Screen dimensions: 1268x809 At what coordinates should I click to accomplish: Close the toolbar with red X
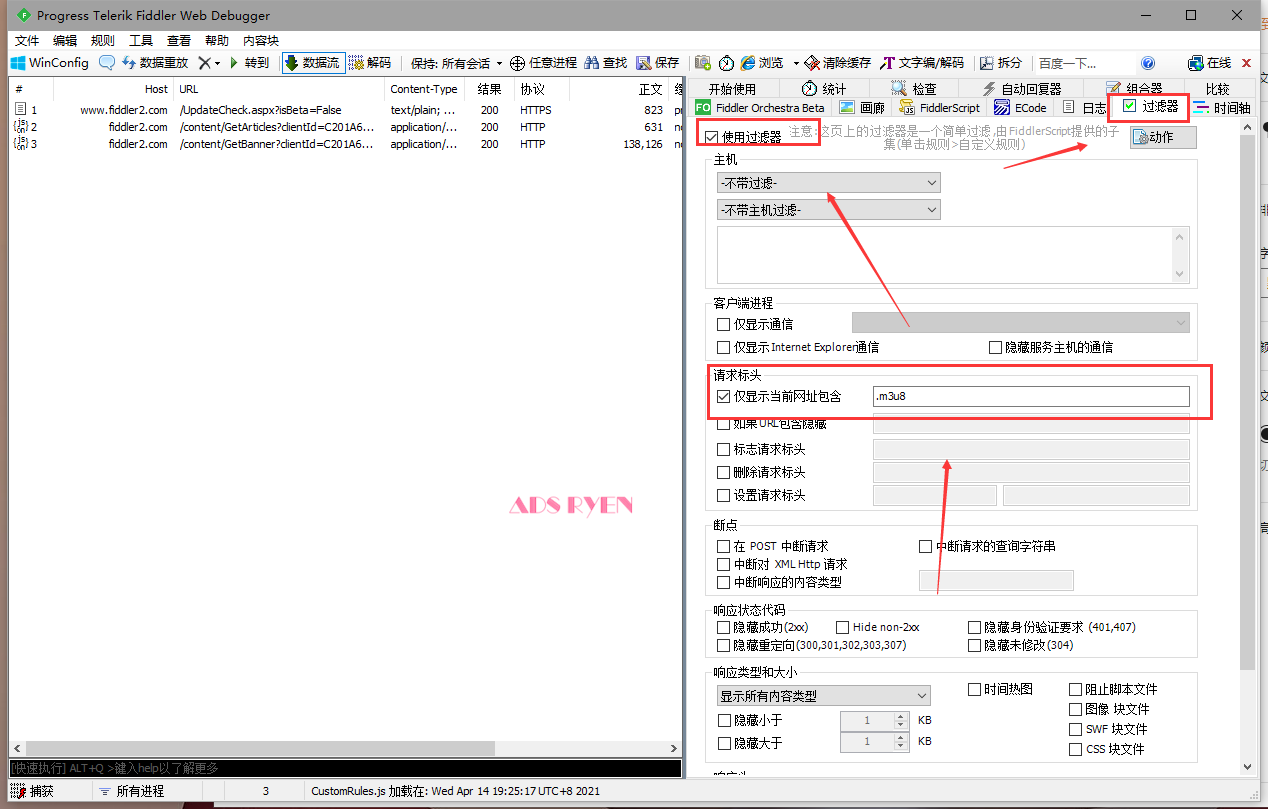1246,62
